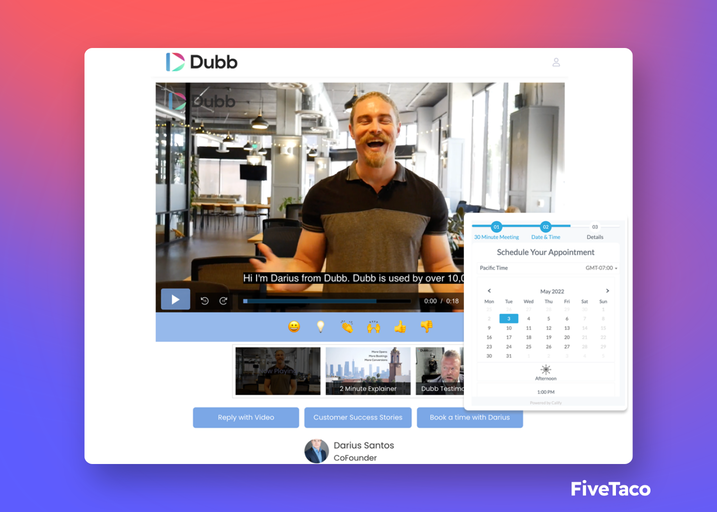Select the 1:00 PM time slot
Screen dimensions: 717x512
(x=546, y=392)
